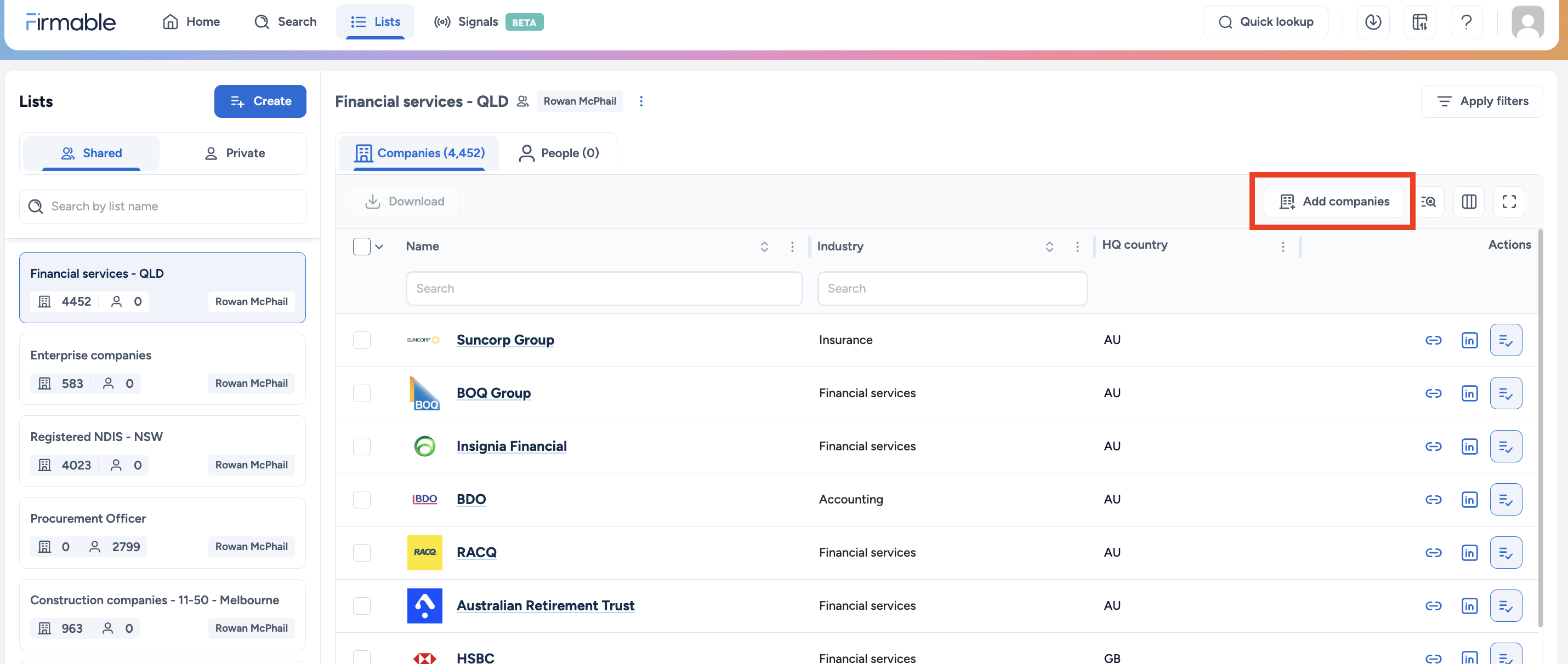Click the Create list button
This screenshot has width=1568, height=664.
[260, 101]
